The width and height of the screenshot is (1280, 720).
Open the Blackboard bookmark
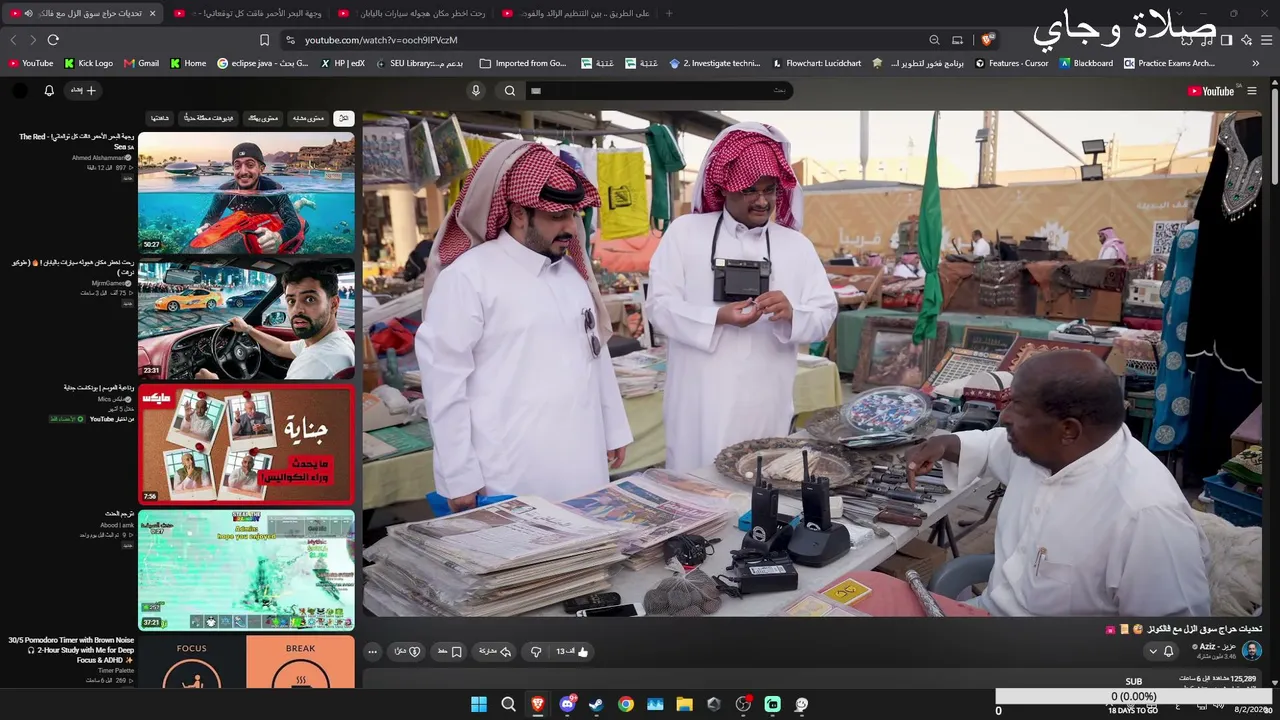click(x=1085, y=63)
